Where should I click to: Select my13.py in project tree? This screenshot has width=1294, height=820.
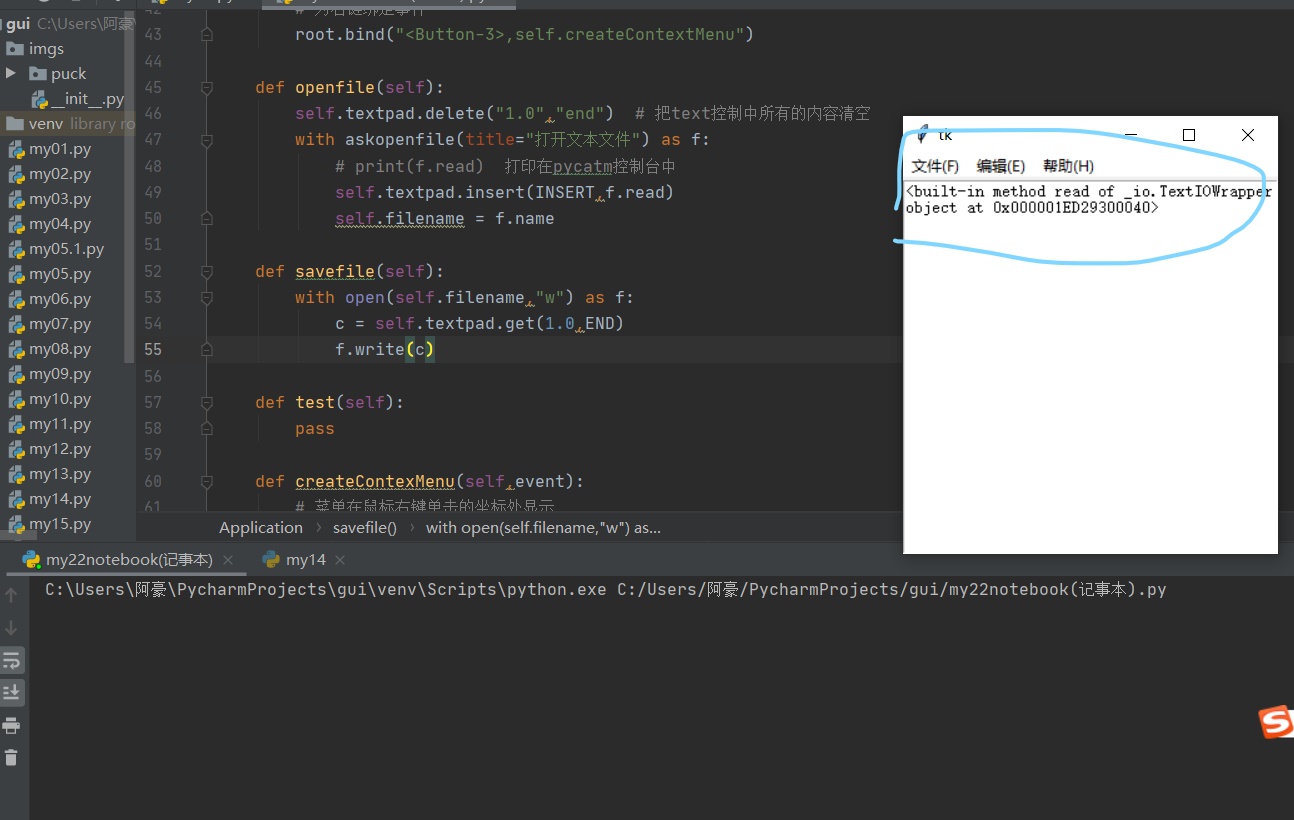pyautogui.click(x=60, y=474)
